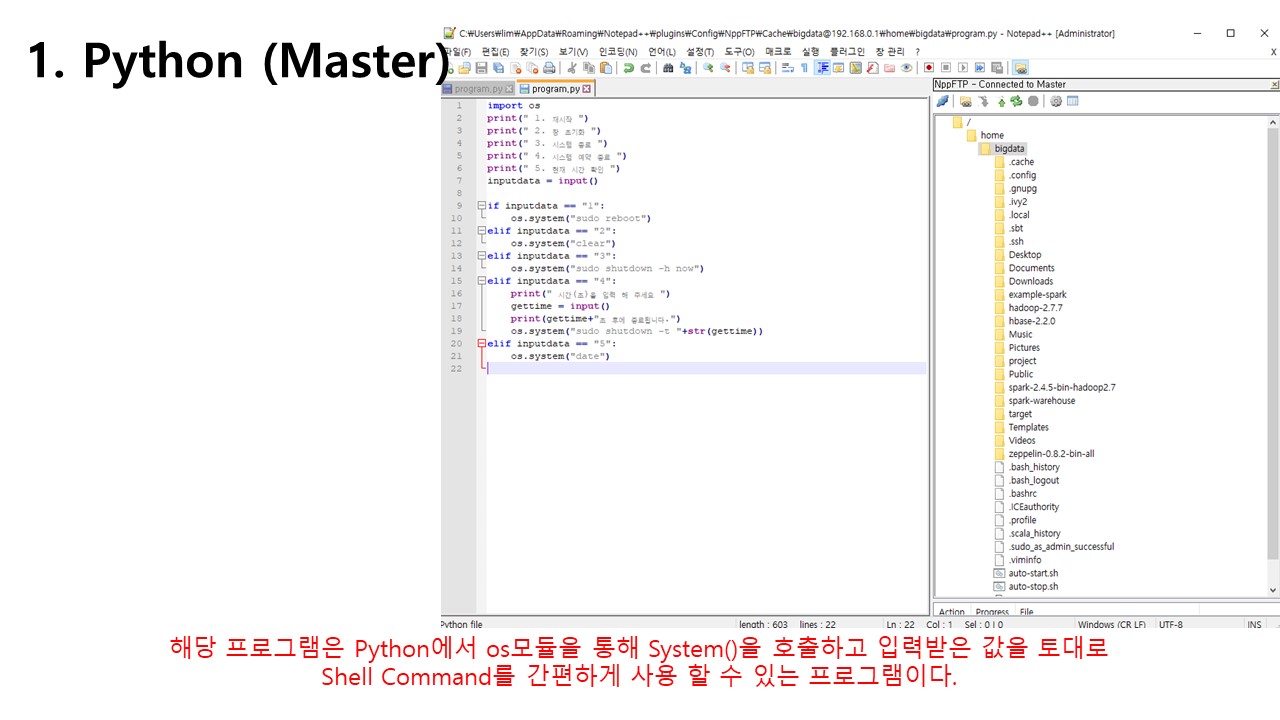Open Replace toolbar icon
The width and height of the screenshot is (1280, 720).
click(685, 68)
